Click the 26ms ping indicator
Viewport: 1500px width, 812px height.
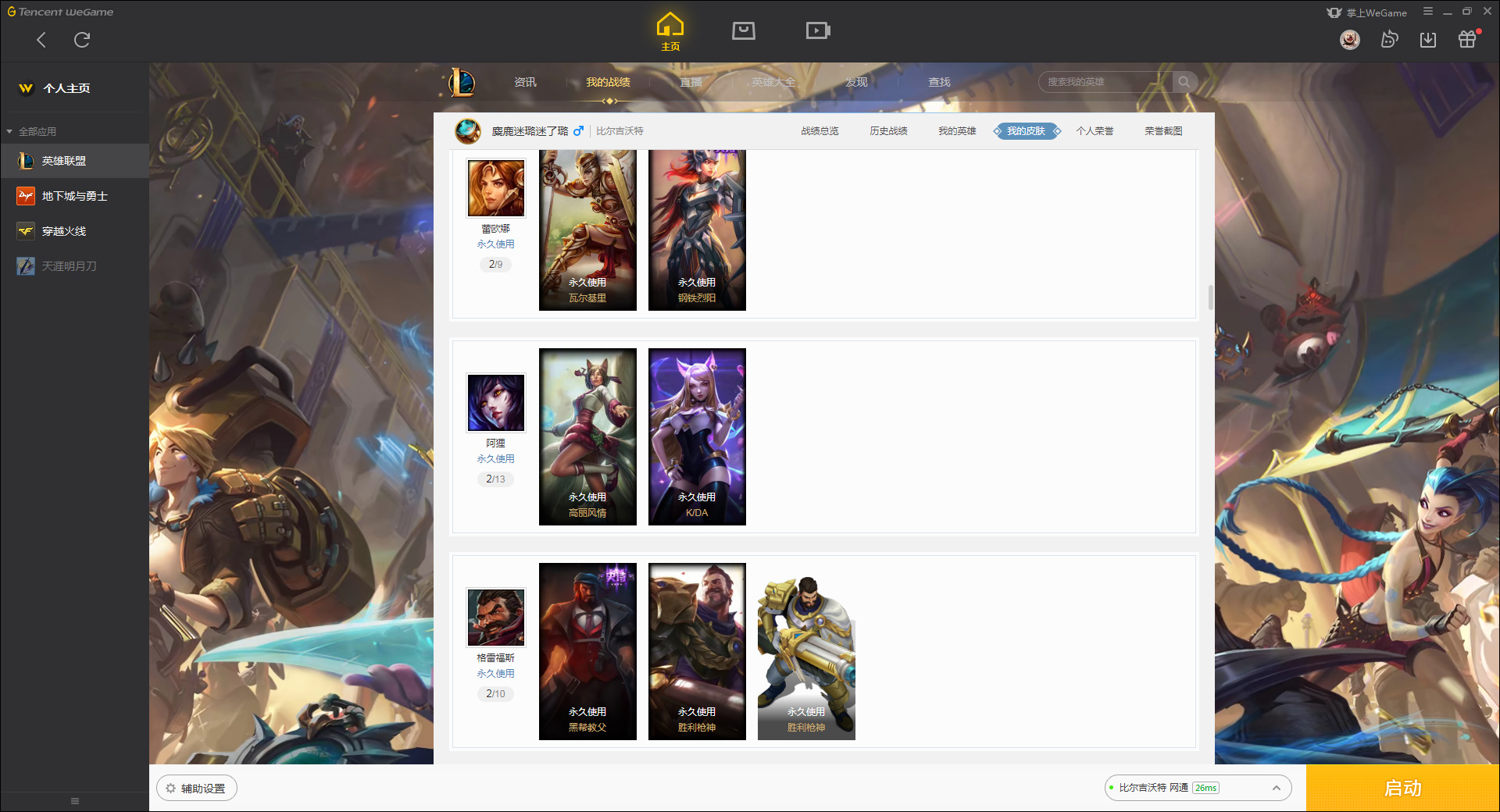(1205, 789)
